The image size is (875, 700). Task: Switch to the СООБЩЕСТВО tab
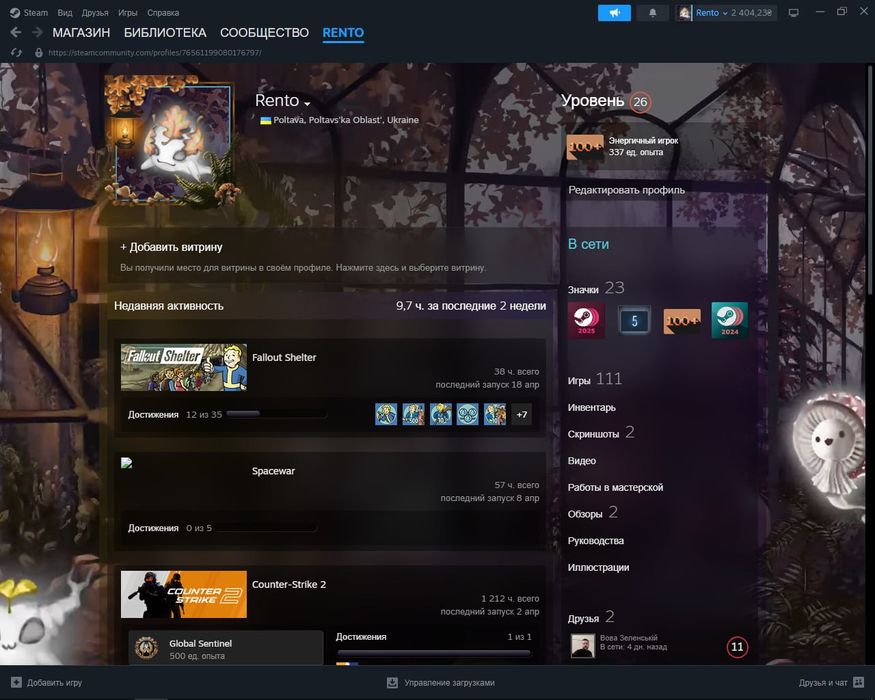point(264,33)
